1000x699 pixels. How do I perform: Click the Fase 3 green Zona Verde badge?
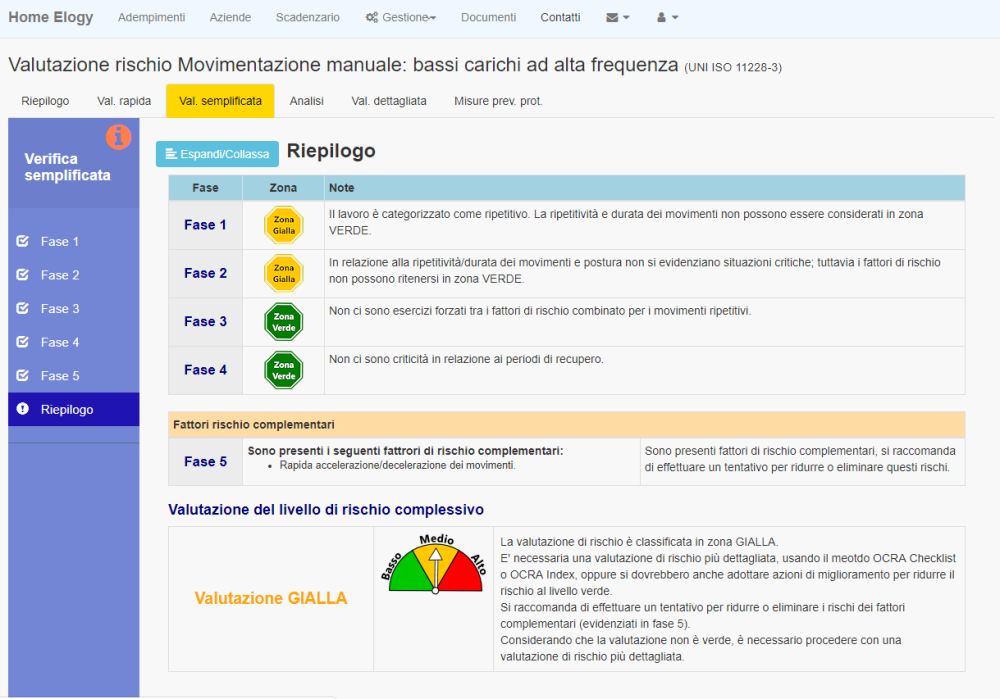coord(284,322)
